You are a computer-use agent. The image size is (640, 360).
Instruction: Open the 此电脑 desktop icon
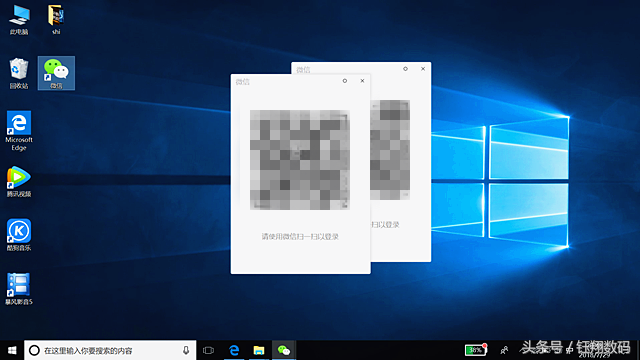click(19, 20)
